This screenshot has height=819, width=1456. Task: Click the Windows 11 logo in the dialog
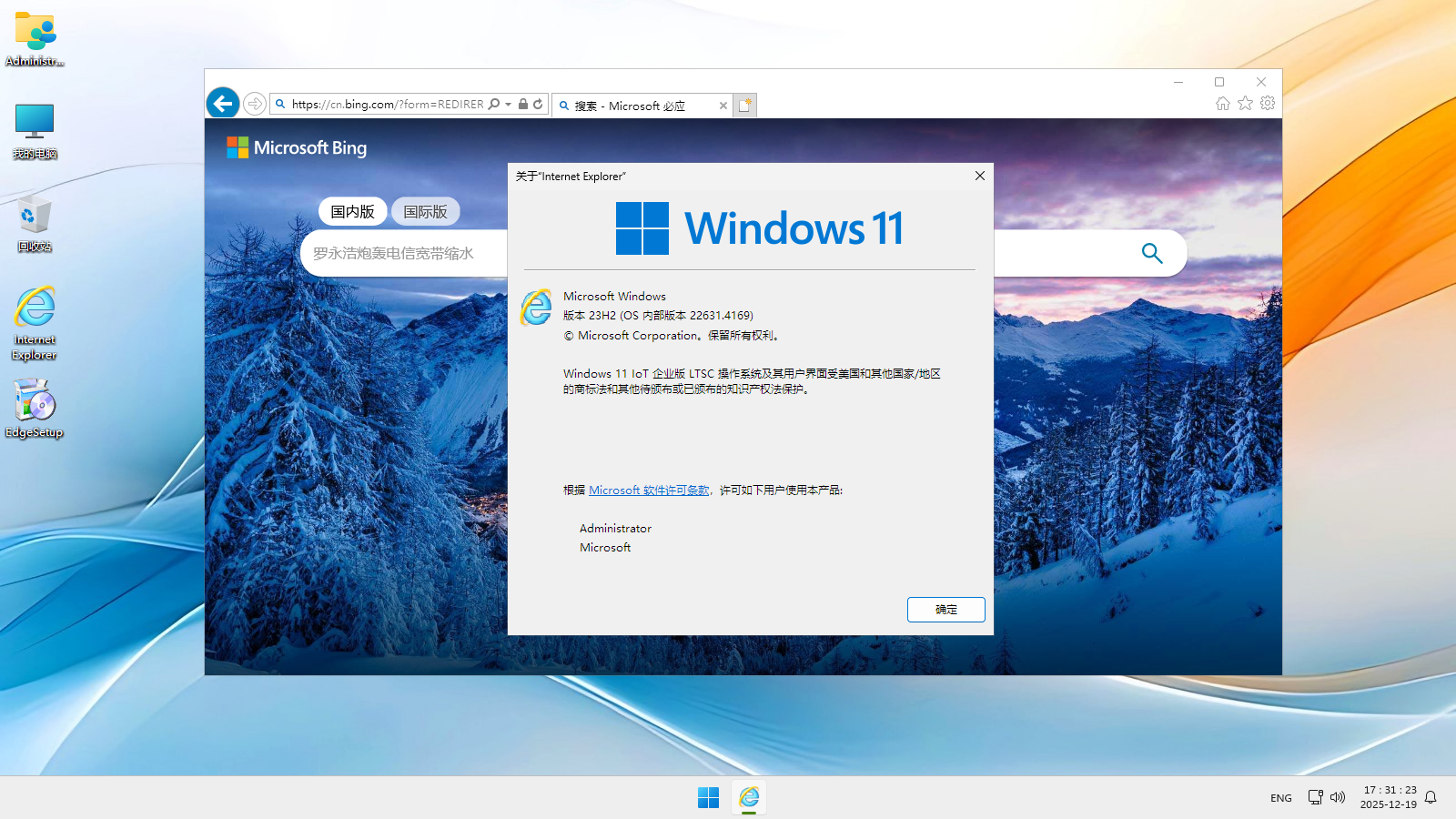tap(760, 227)
